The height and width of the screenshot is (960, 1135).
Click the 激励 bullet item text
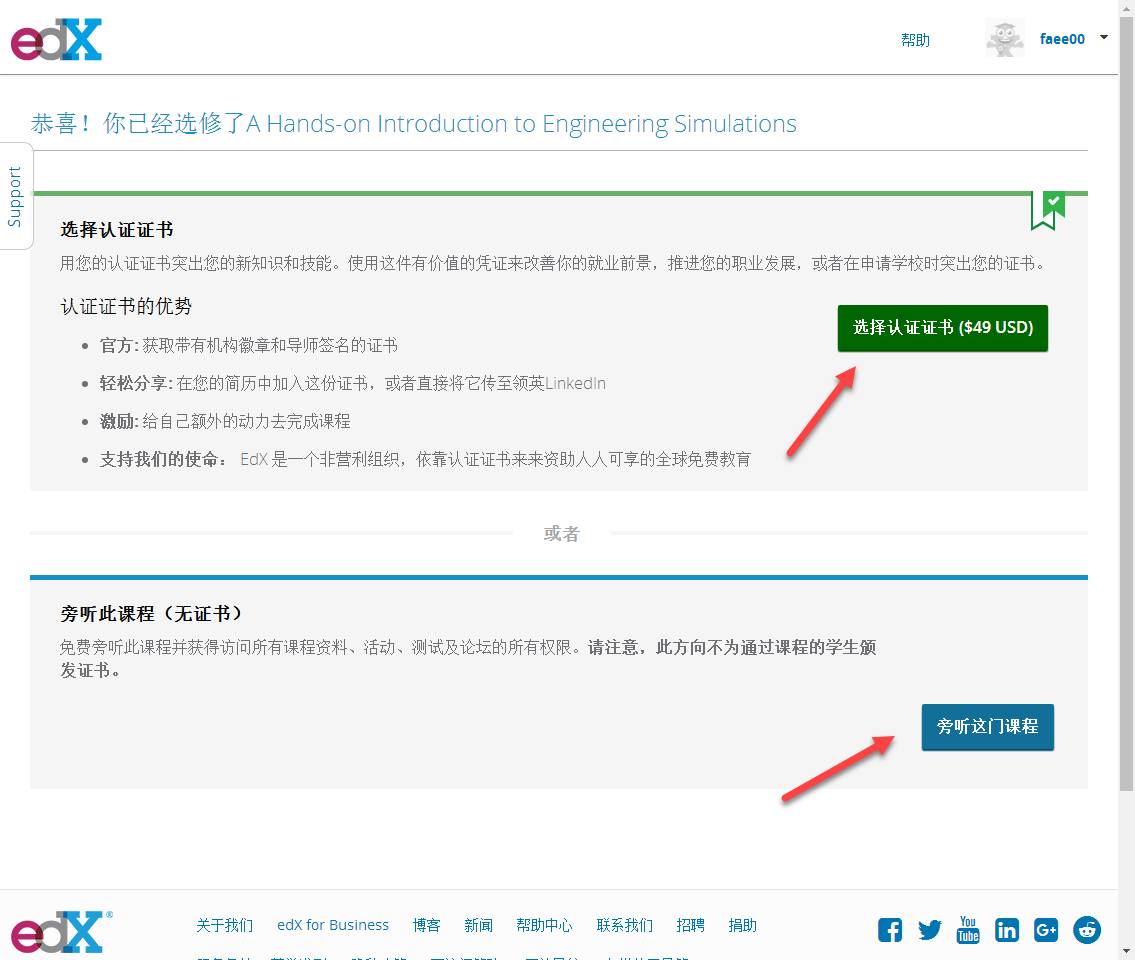[x=224, y=421]
